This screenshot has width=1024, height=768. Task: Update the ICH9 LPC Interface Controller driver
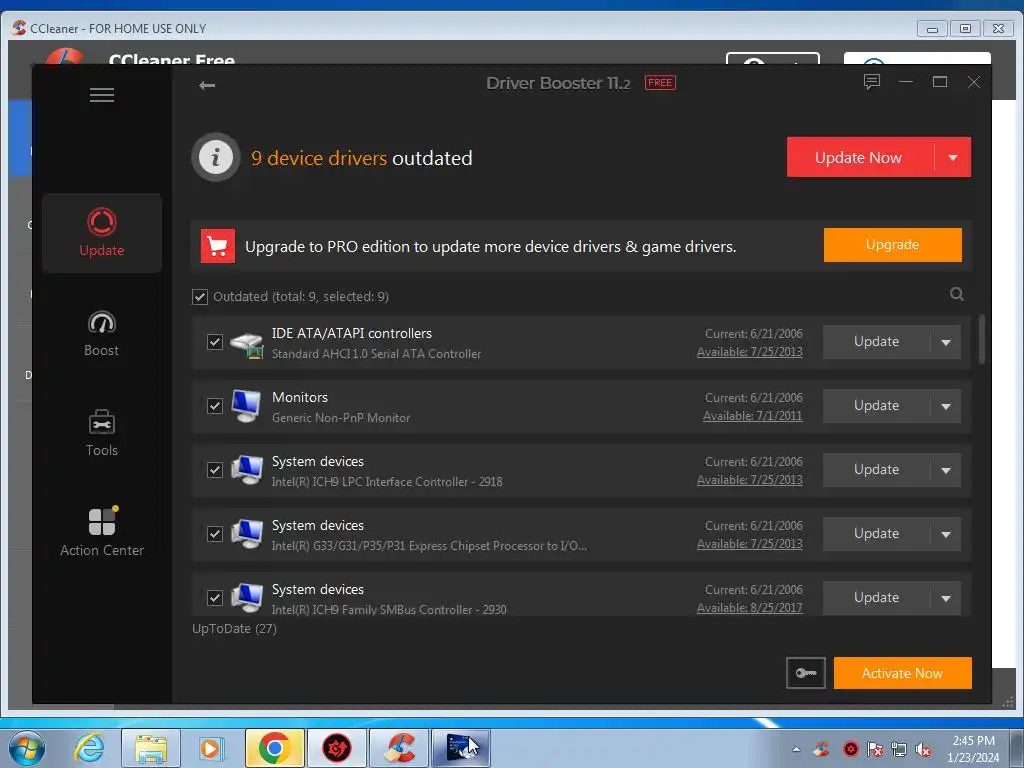pyautogui.click(x=876, y=470)
